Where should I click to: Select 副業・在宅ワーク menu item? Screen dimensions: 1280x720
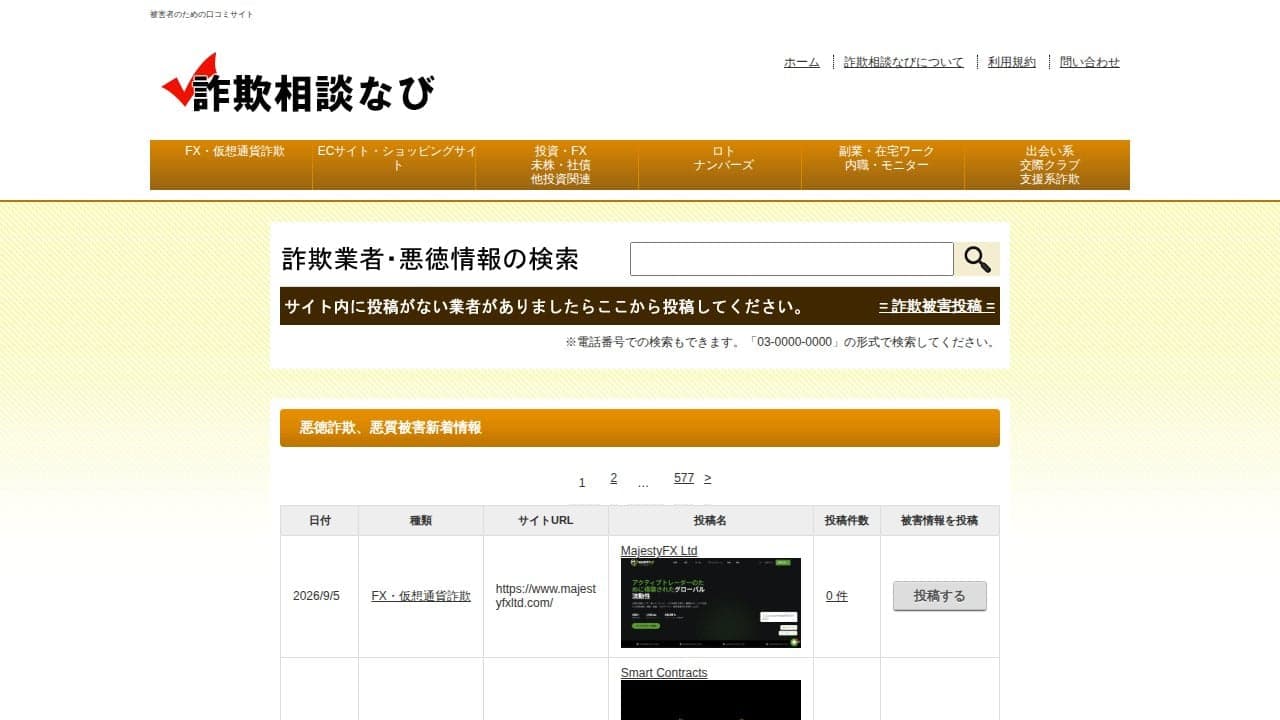(886, 165)
